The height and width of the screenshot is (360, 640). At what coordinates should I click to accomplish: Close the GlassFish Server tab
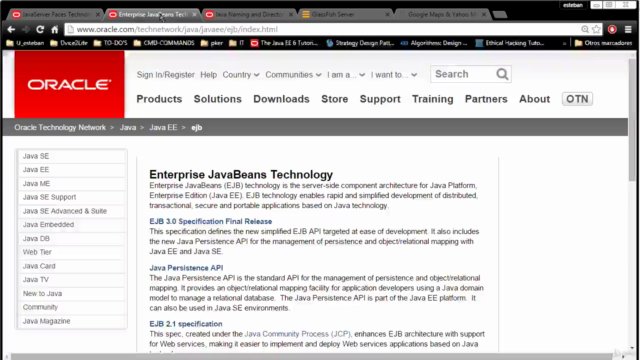tap(387, 14)
